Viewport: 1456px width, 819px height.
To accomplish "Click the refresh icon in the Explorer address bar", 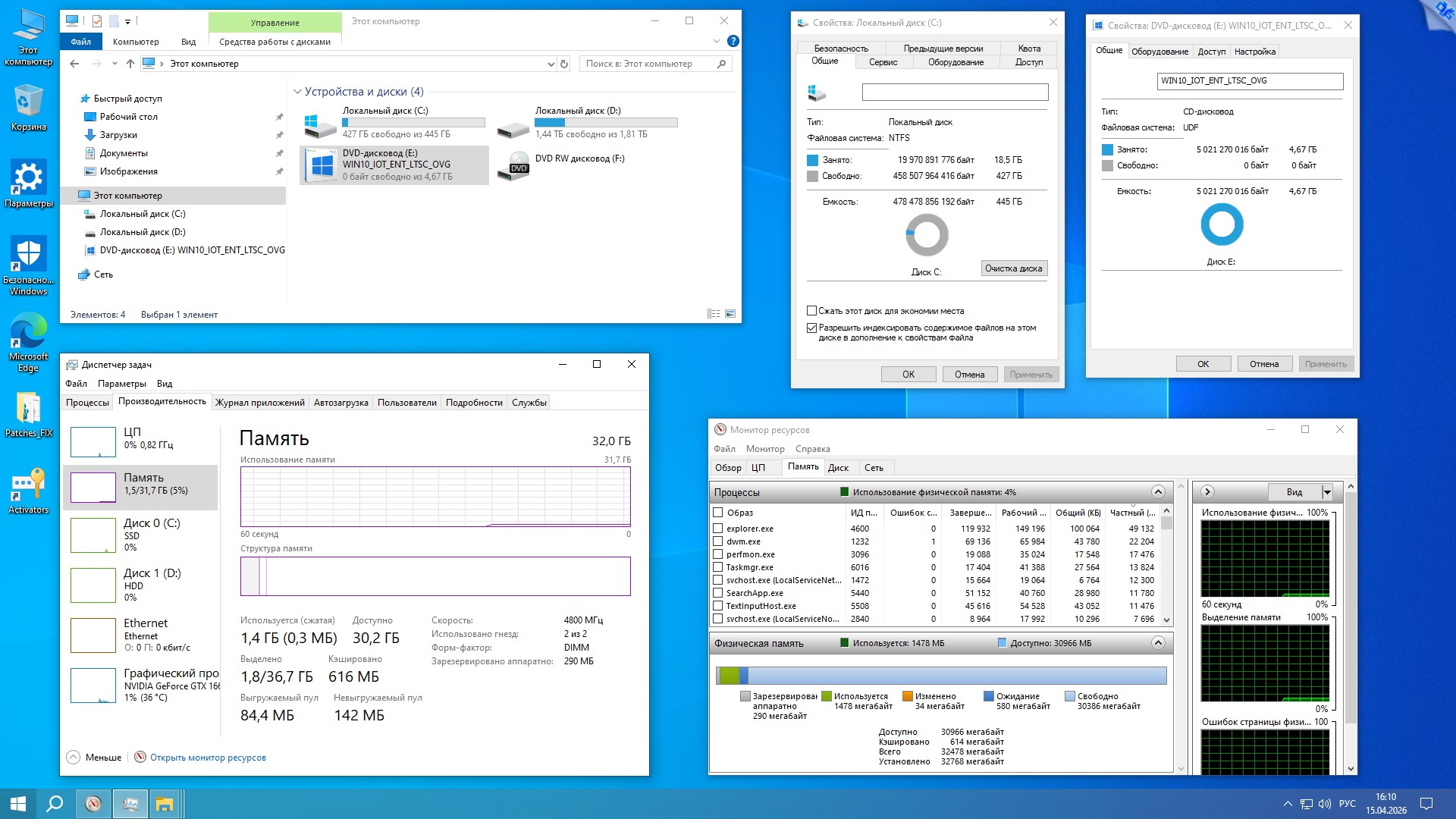I will (564, 64).
